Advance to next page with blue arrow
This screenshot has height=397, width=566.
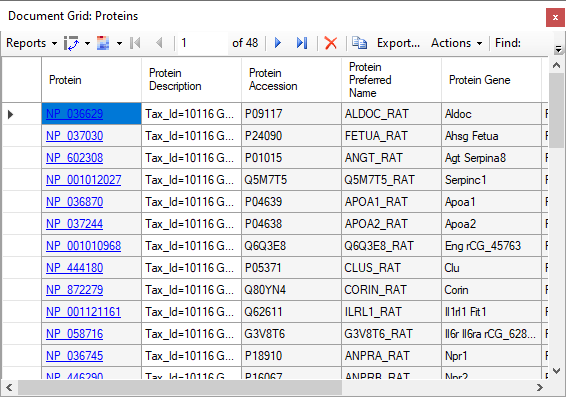pos(278,43)
